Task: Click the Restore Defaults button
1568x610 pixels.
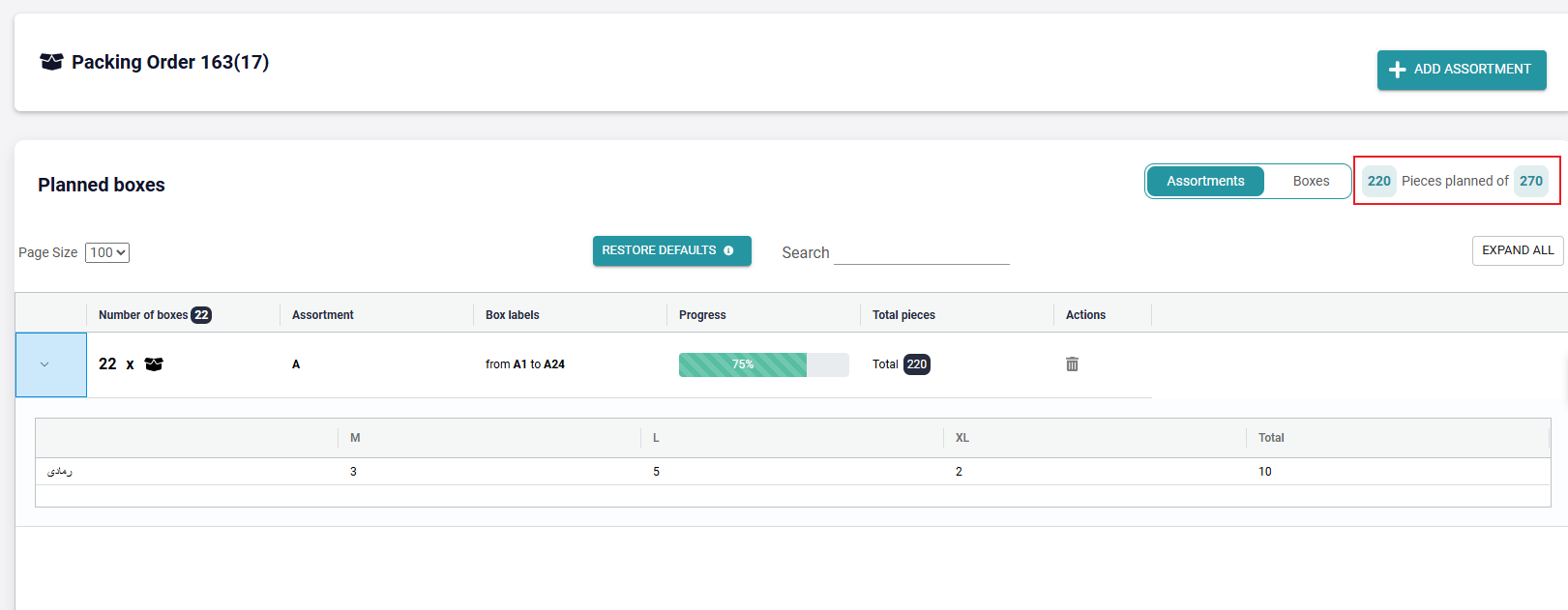Action: [671, 250]
